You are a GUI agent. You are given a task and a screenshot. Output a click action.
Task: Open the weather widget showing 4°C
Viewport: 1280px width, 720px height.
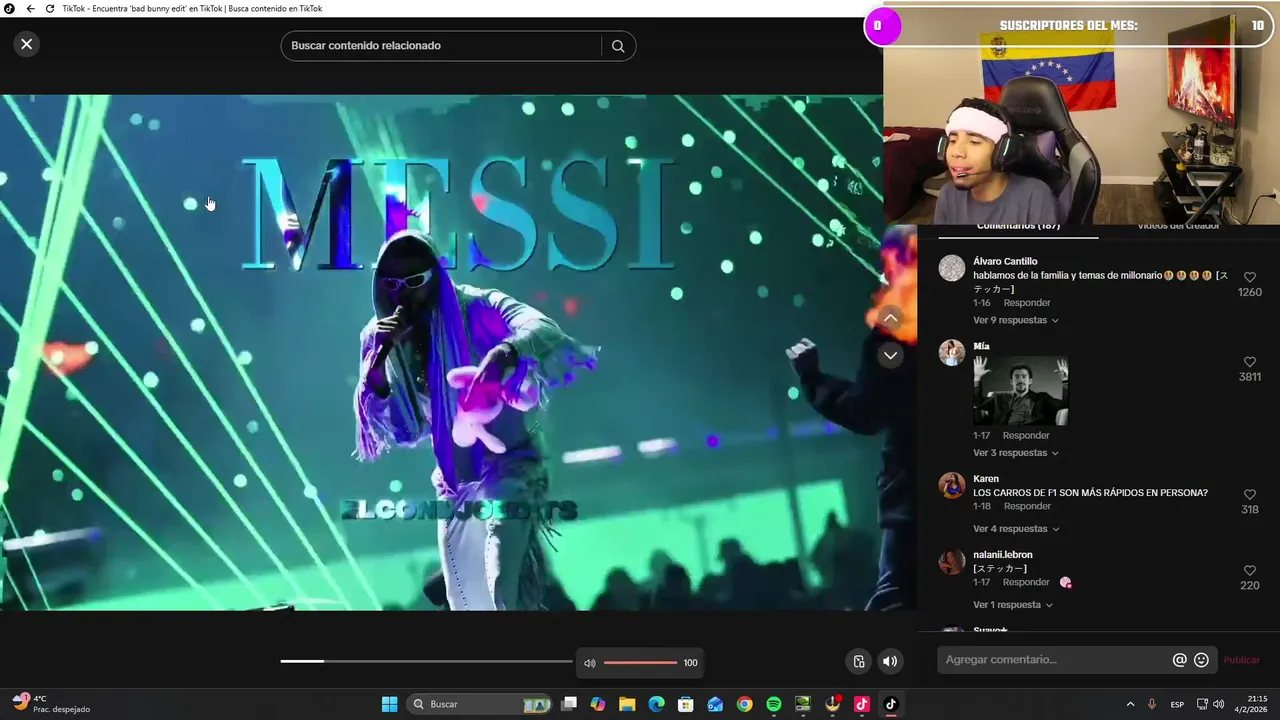[52, 704]
